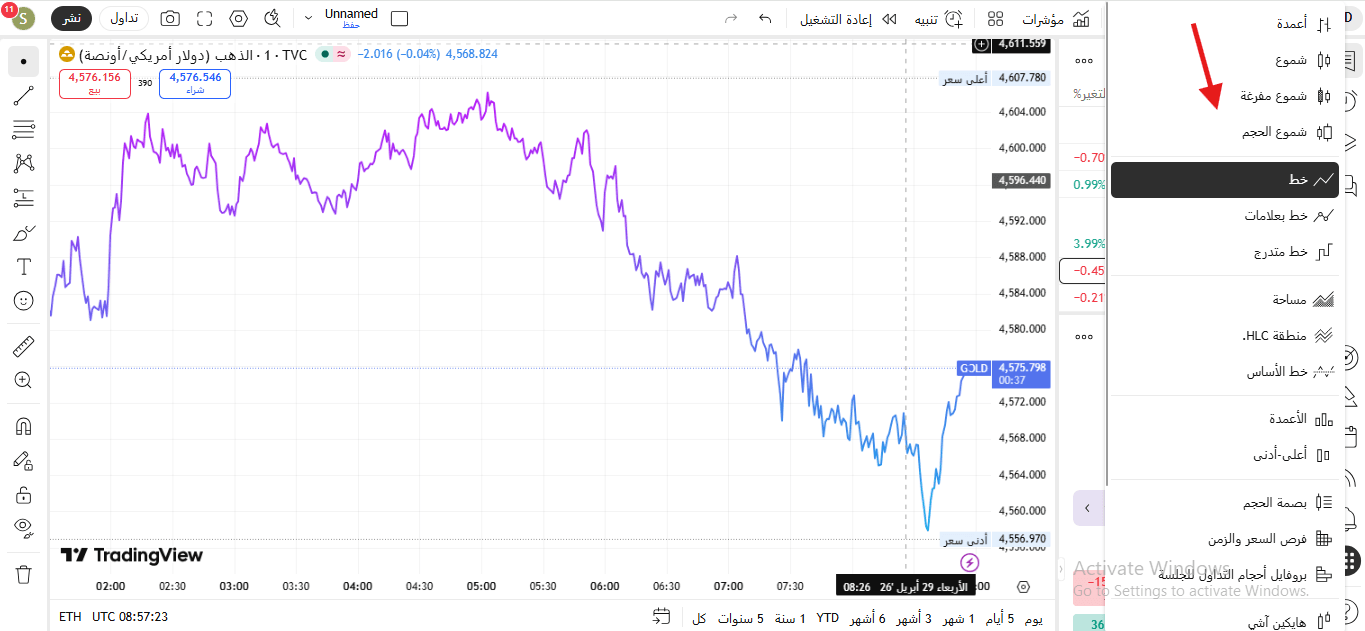Select the forecast position tool
The height and width of the screenshot is (631, 1365).
[x=24, y=198]
